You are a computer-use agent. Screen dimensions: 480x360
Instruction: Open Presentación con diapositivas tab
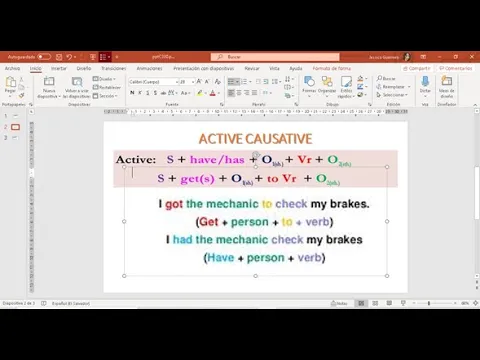[x=204, y=68]
